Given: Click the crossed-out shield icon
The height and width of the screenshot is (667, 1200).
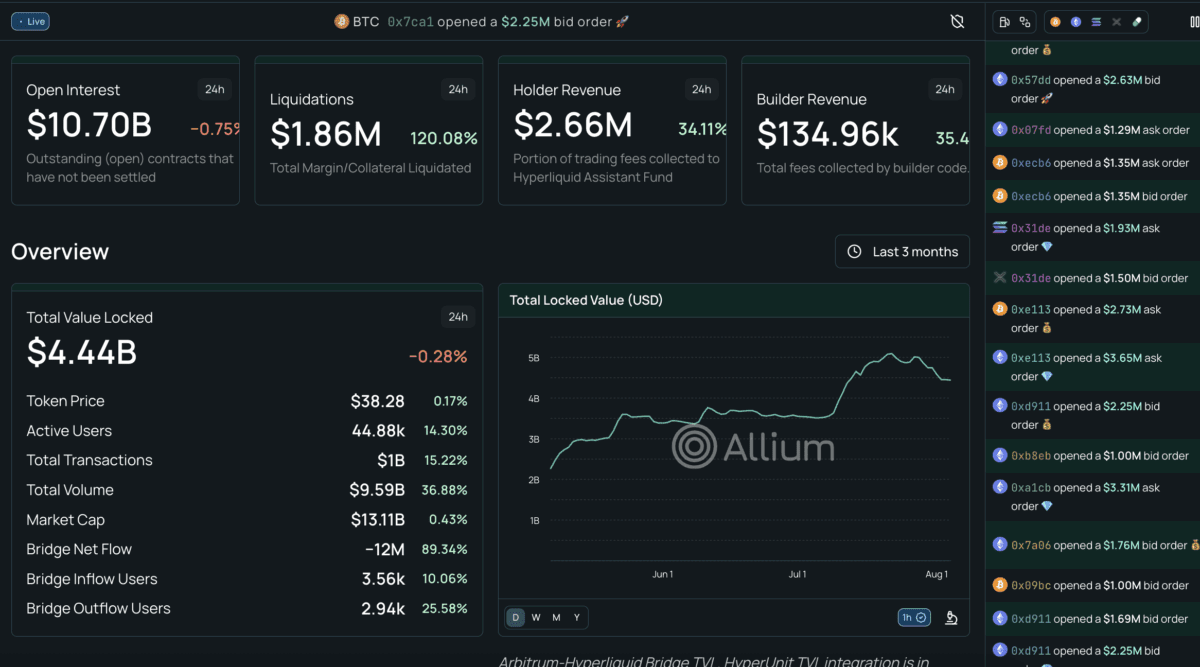Looking at the screenshot, I should (x=957, y=21).
